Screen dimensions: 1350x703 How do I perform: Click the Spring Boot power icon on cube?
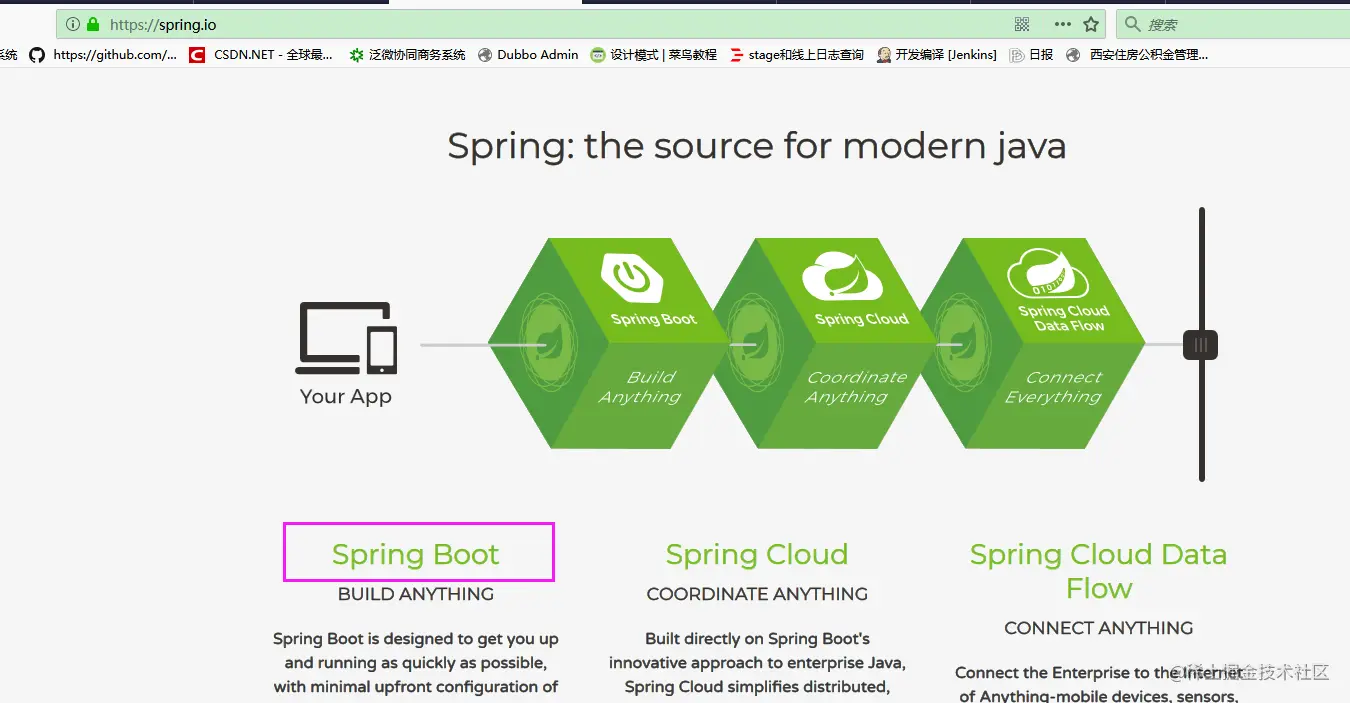point(631,276)
